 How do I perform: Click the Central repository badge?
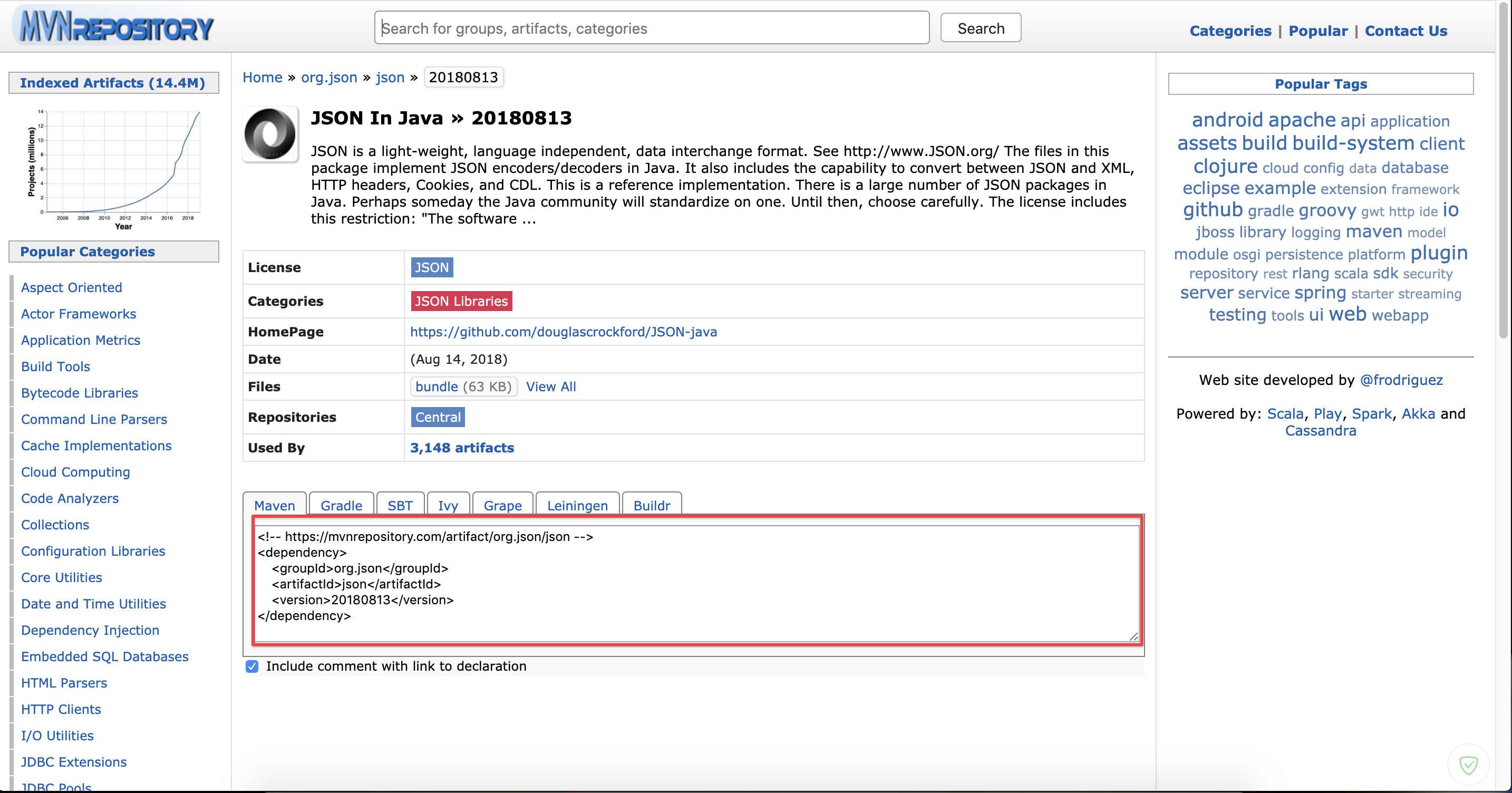click(x=437, y=418)
